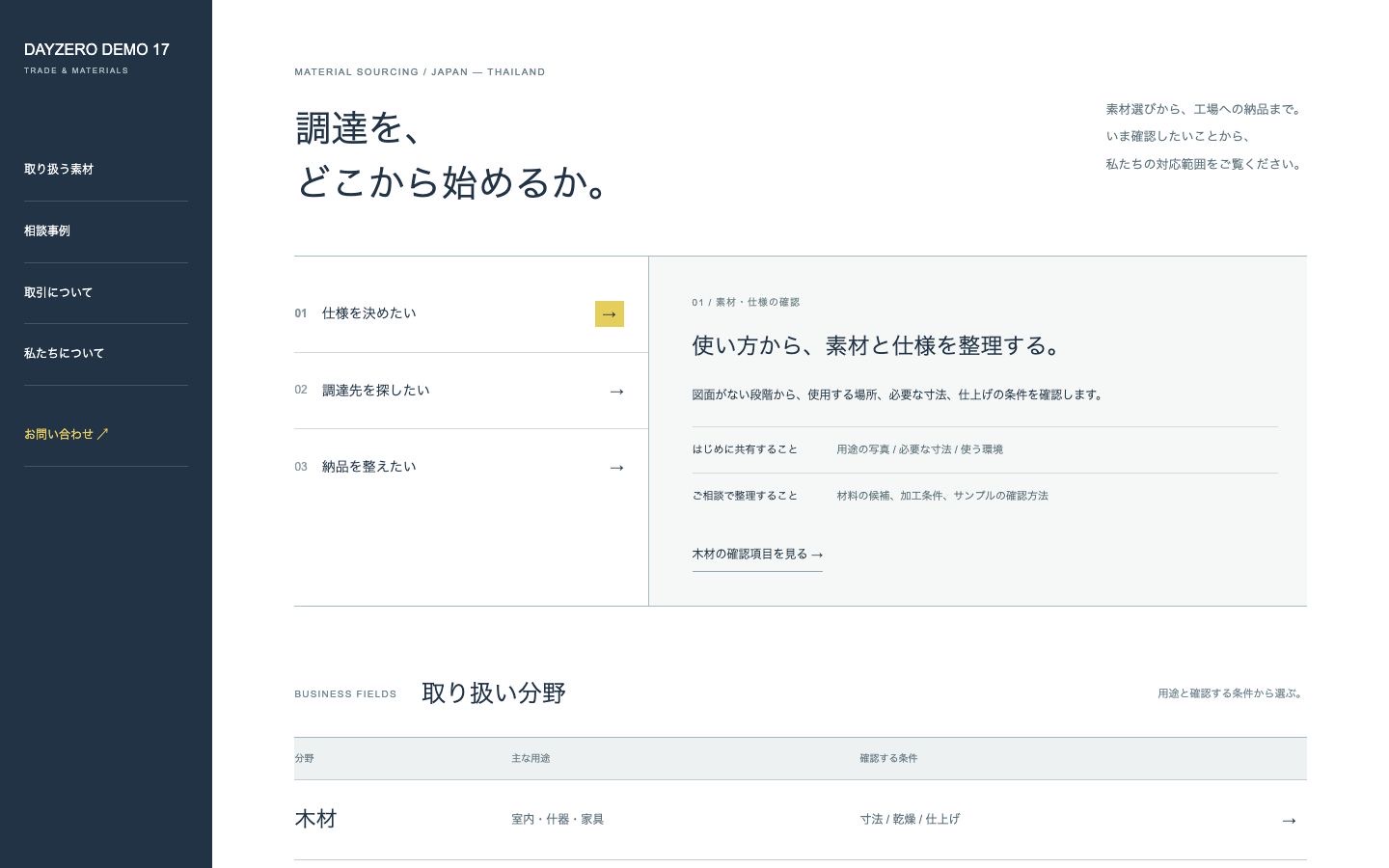This screenshot has width=1389, height=868.
Task: Open 私たちについて in sidebar navigation
Action: point(106,354)
